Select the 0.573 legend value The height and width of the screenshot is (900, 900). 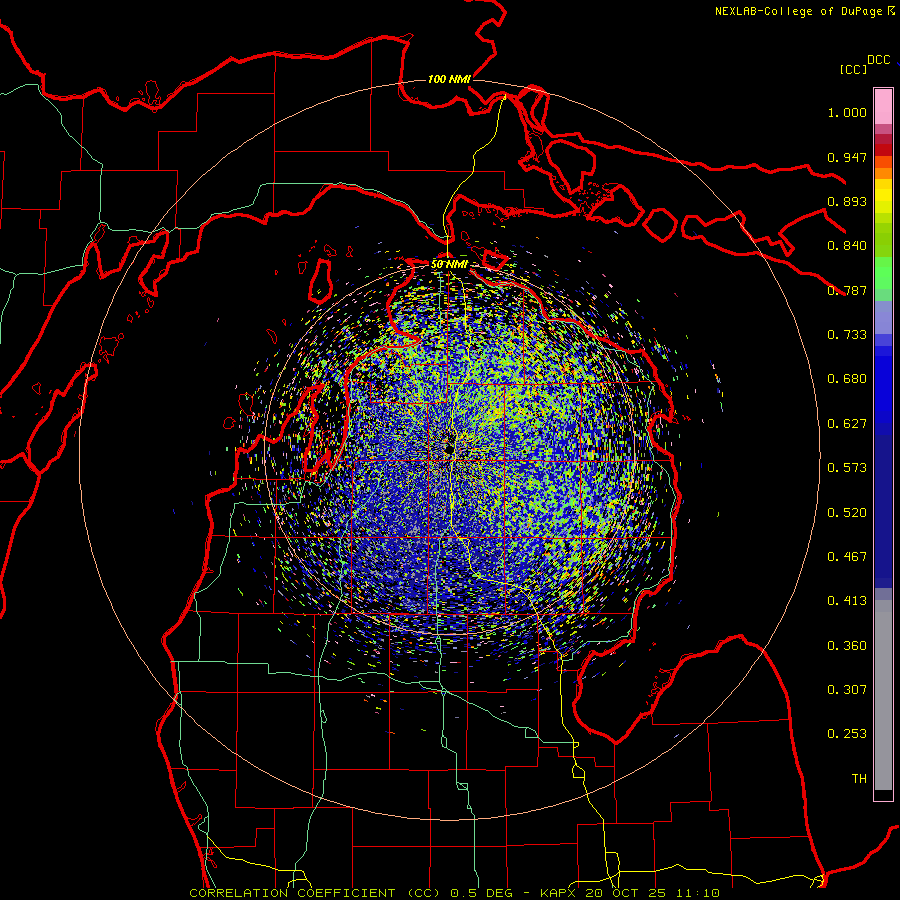pyautogui.click(x=847, y=468)
